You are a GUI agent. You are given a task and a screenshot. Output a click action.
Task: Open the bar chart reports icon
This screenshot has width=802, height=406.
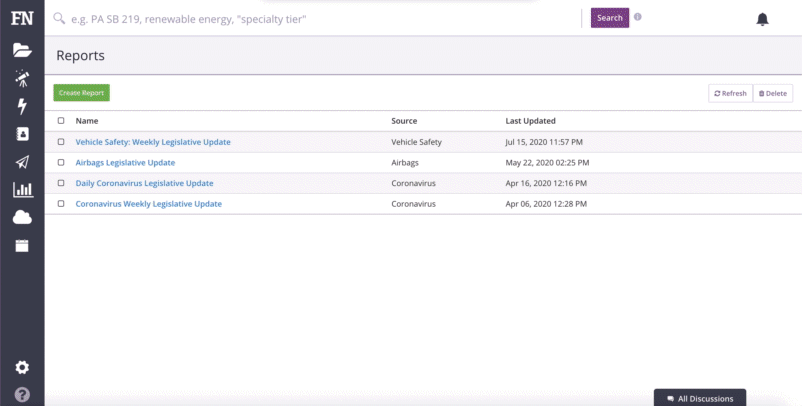[x=23, y=190]
